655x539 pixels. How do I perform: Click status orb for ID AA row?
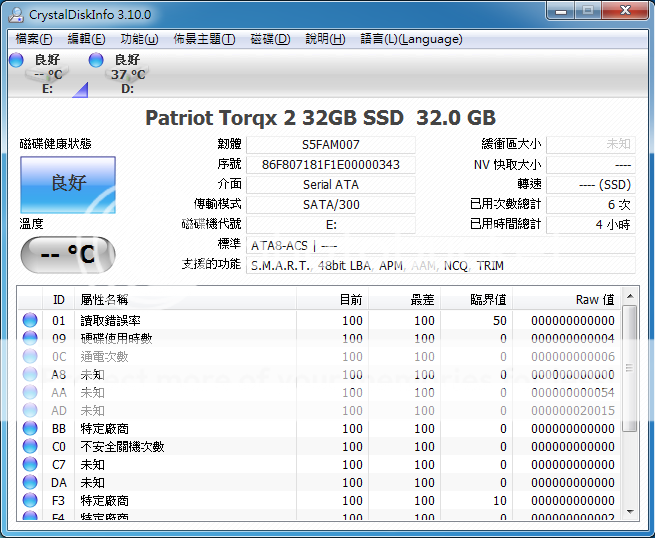(30, 392)
